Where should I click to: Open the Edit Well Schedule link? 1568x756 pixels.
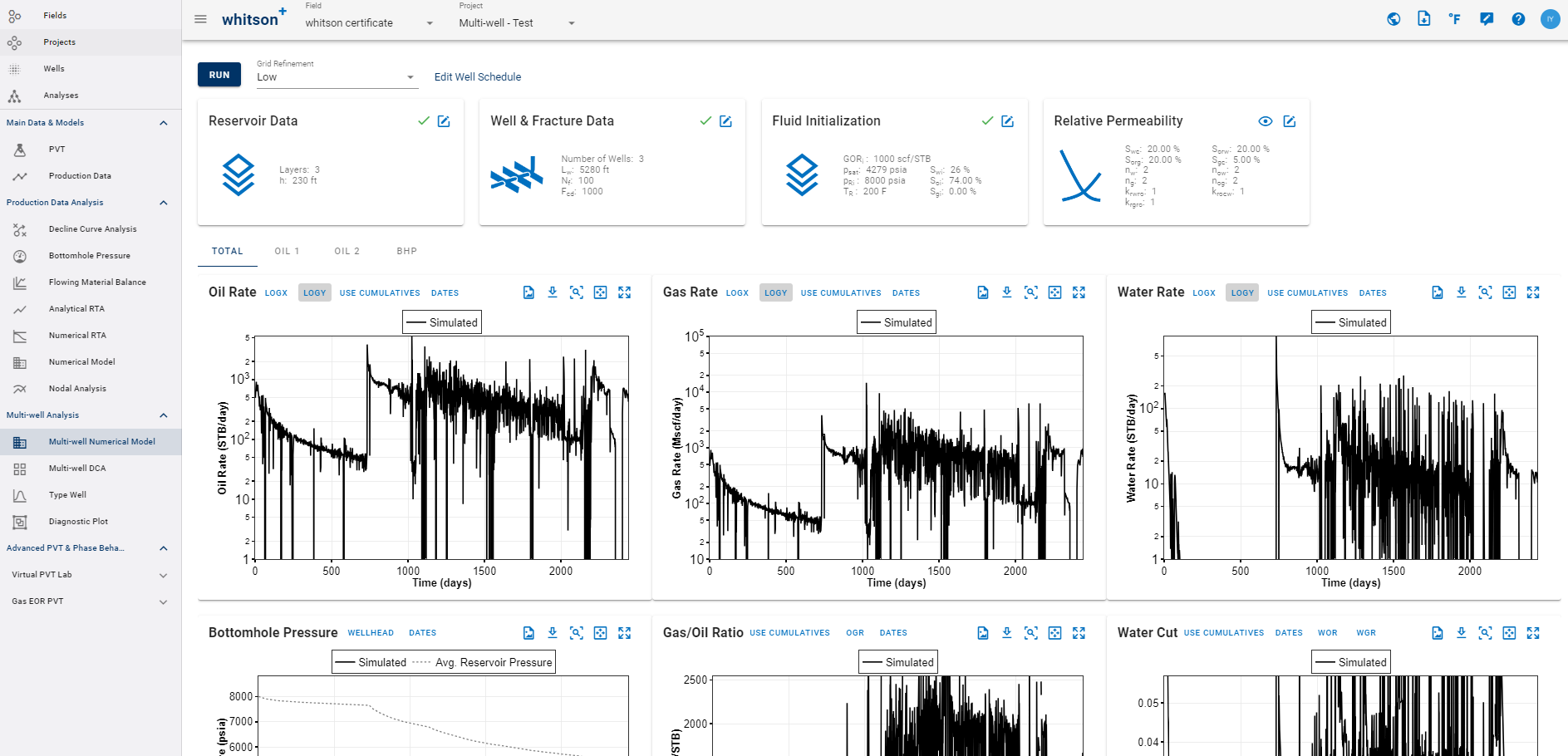coord(478,76)
